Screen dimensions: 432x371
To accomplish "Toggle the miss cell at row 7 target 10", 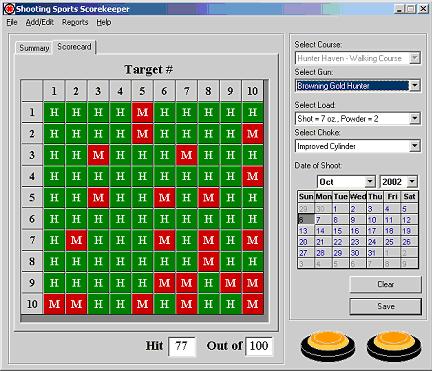I will (x=252, y=240).
